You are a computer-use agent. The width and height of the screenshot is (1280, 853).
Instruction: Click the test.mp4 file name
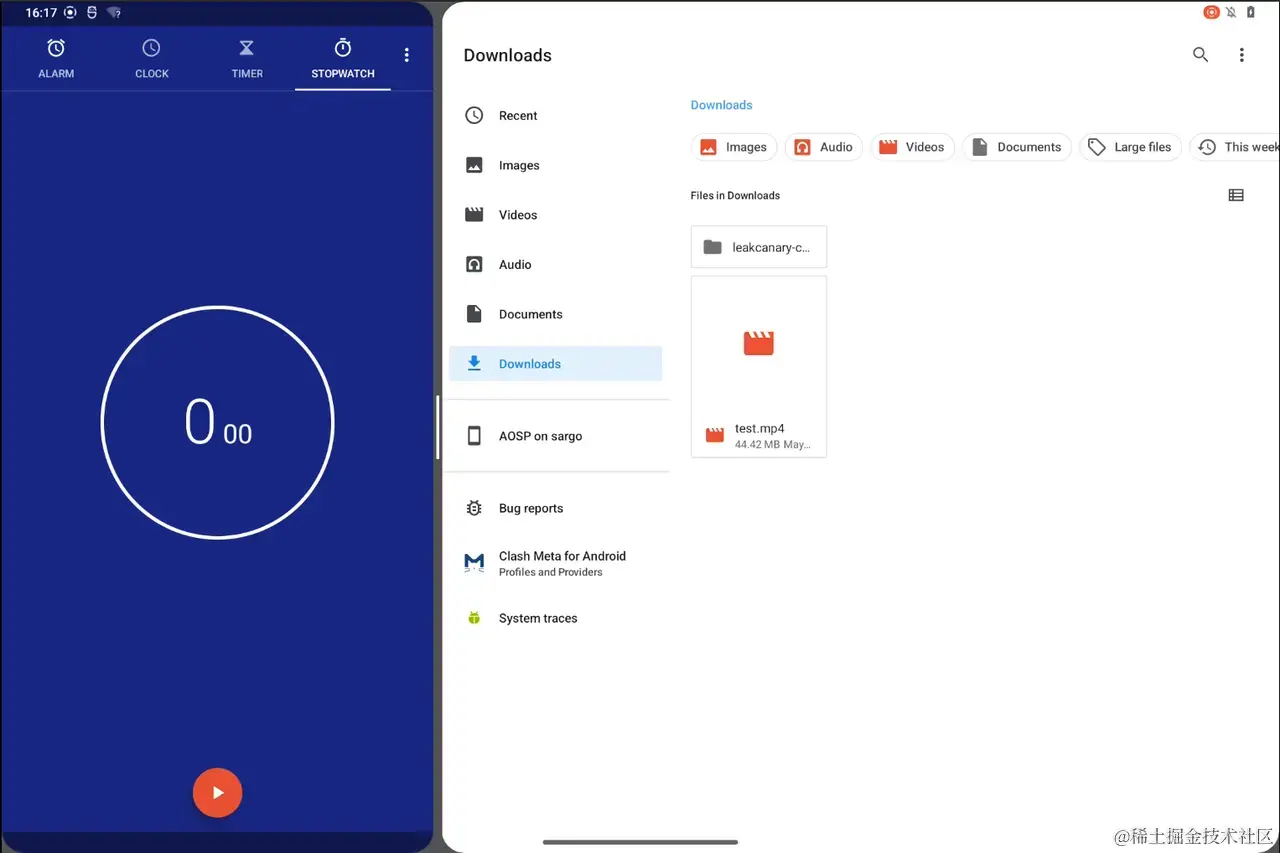(760, 429)
